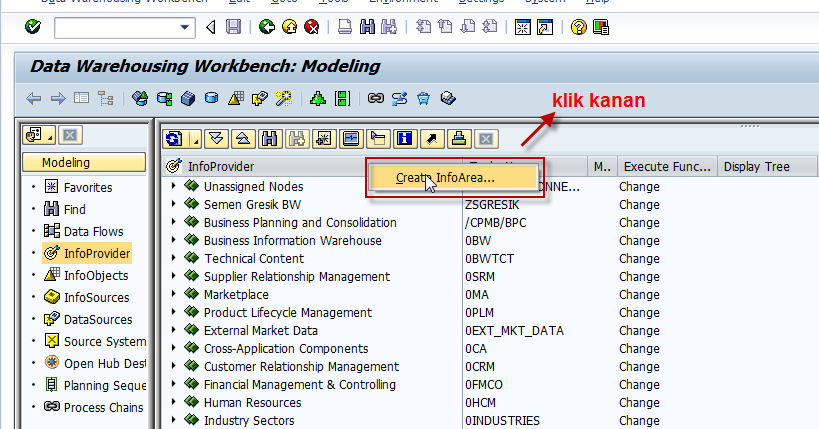Click the black arrow icon in tree toolbar
819x429 pixels.
pyautogui.click(x=432, y=139)
